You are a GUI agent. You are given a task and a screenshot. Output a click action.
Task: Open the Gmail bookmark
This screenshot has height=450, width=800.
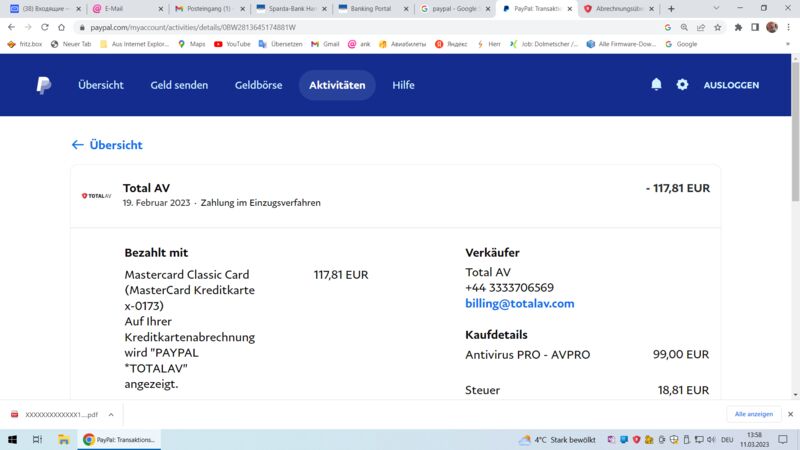coord(325,44)
